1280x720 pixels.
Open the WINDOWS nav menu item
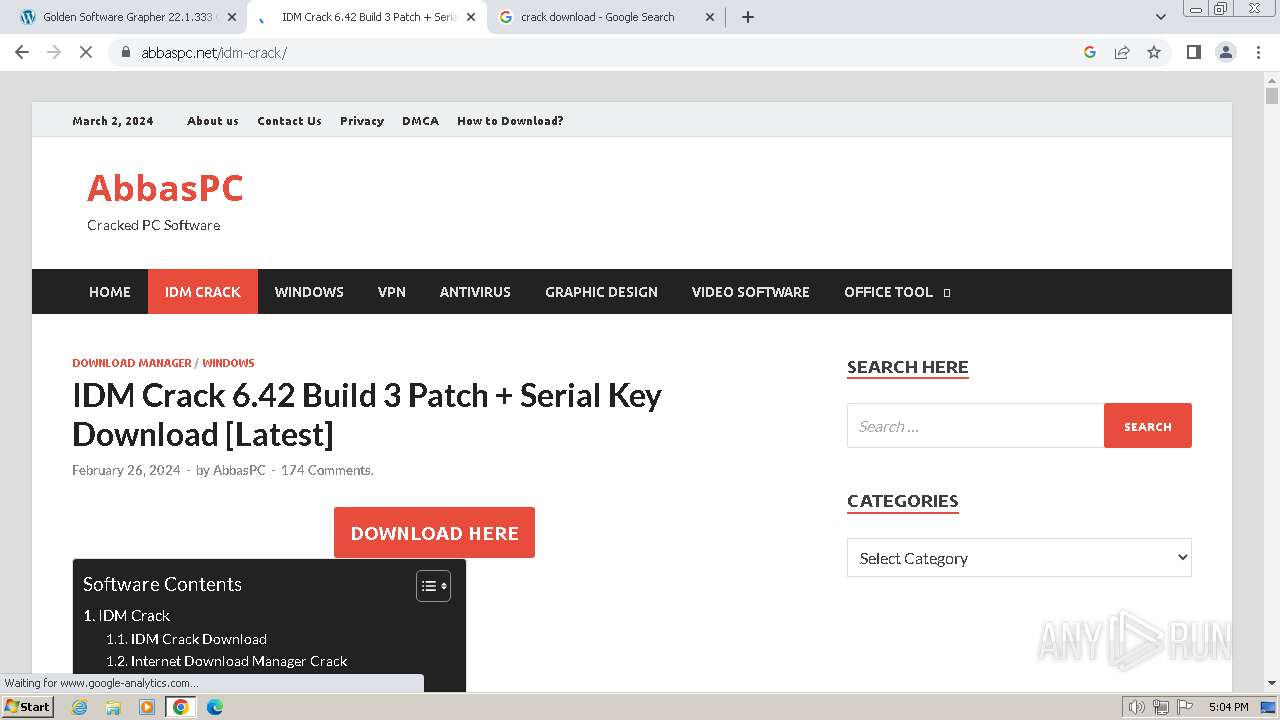pyautogui.click(x=309, y=292)
